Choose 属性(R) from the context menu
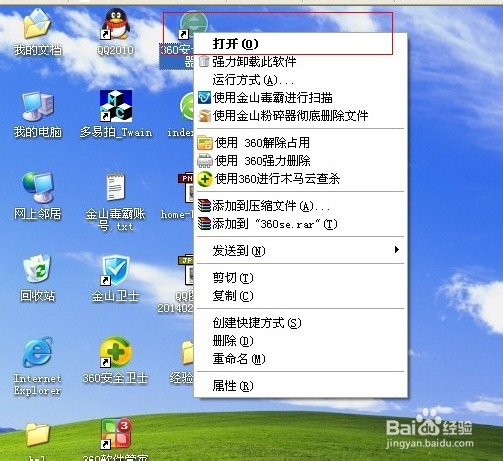This screenshot has height=461, width=503. click(x=300, y=386)
